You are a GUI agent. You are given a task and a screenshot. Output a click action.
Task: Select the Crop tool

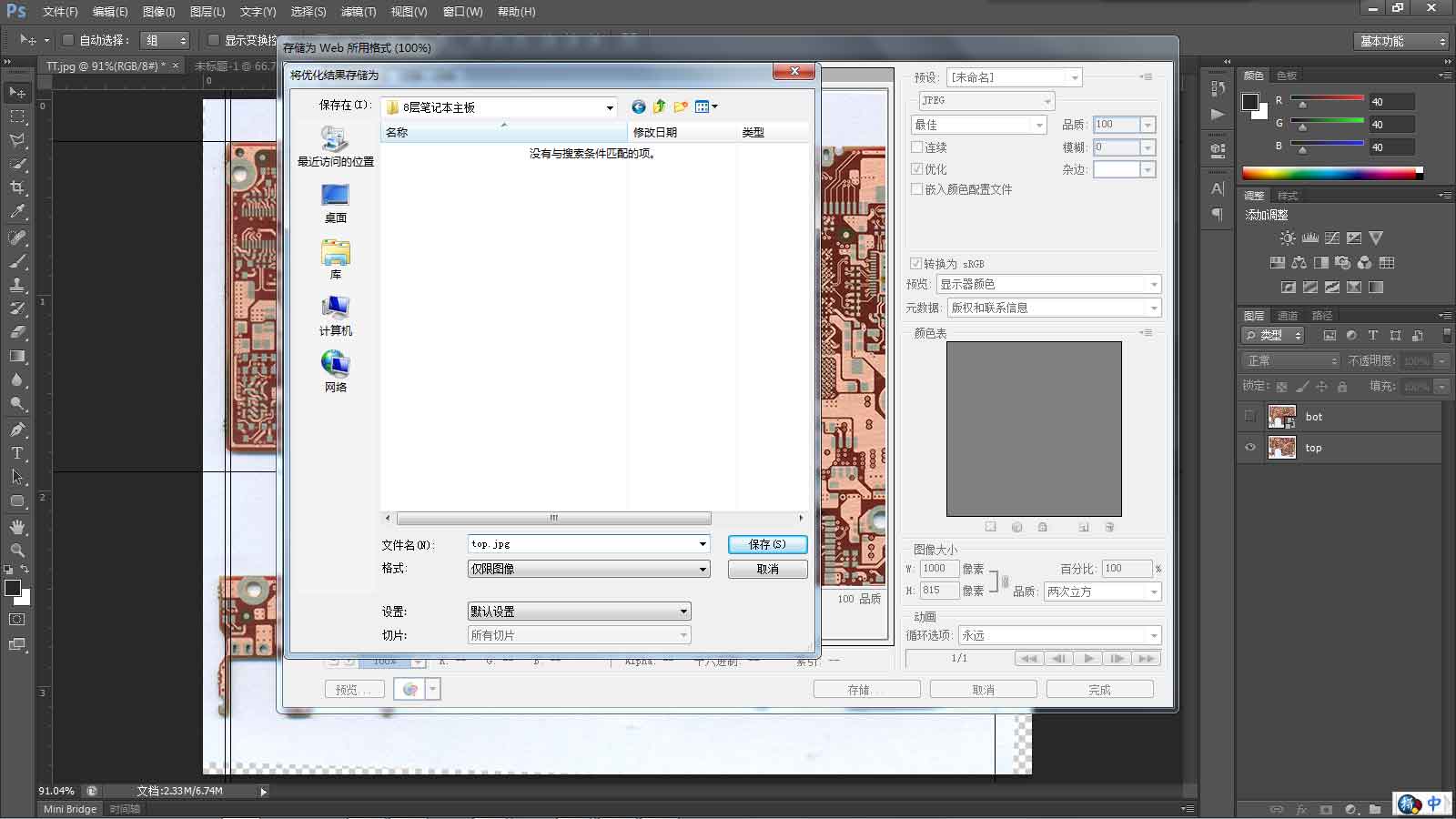17,187
